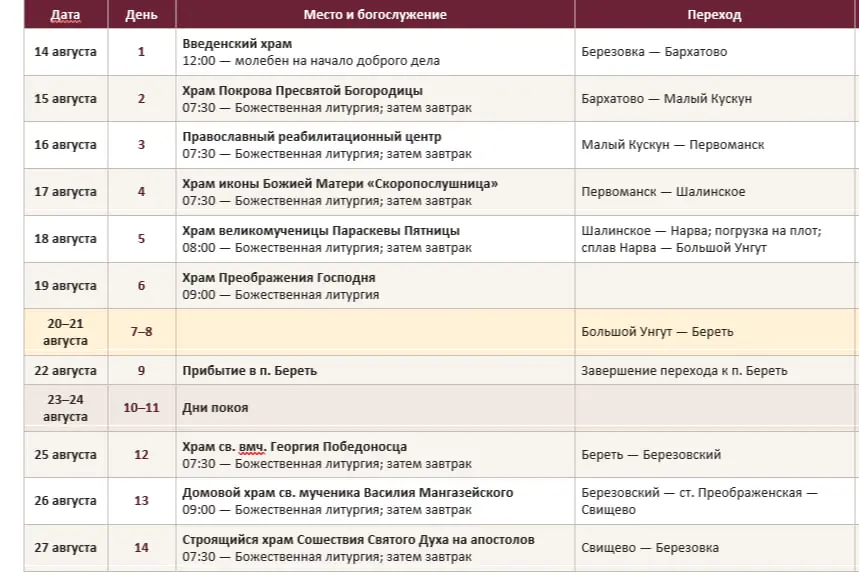Select the '20–21 августа' highlighted date cell
Image resolution: width=859 pixels, height=573 pixels.
[x=65, y=332]
